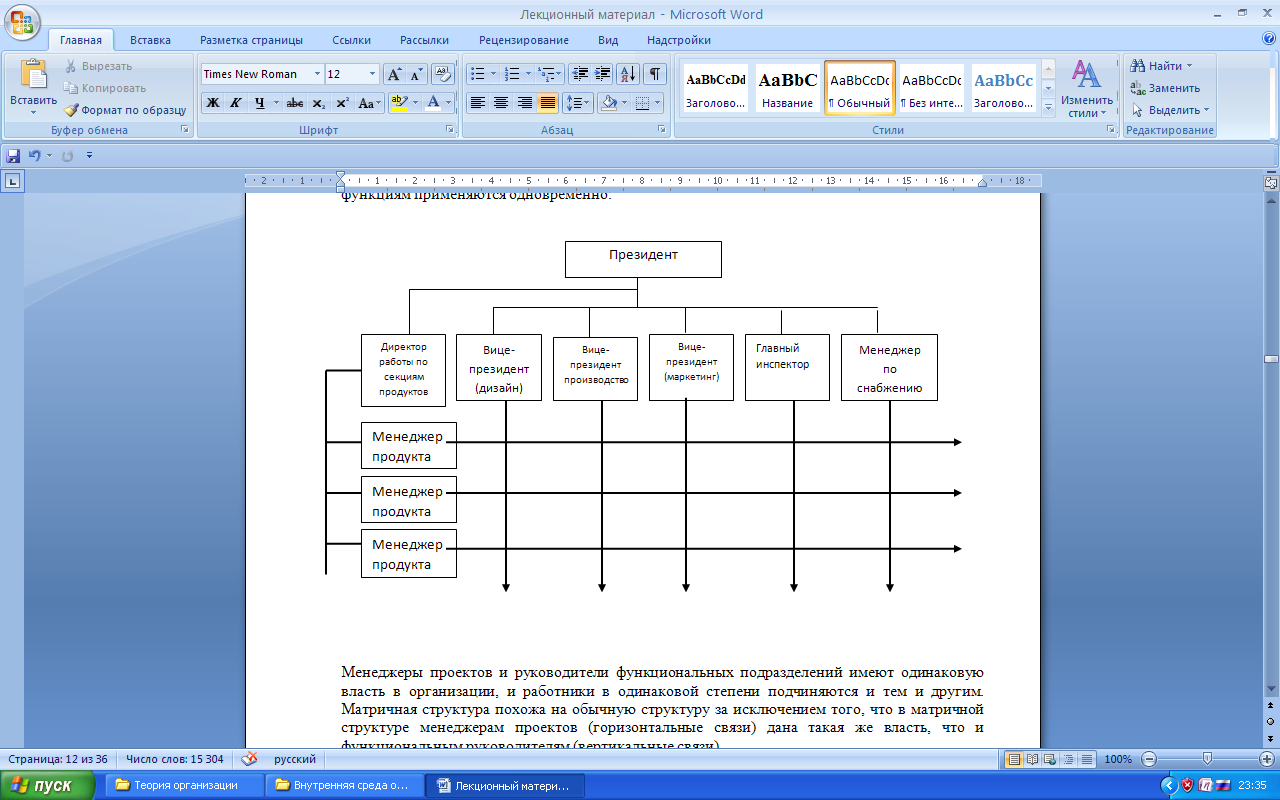This screenshot has height=800, width=1280.
Task: Click tab stop selector left of ruler
Action: 13,181
